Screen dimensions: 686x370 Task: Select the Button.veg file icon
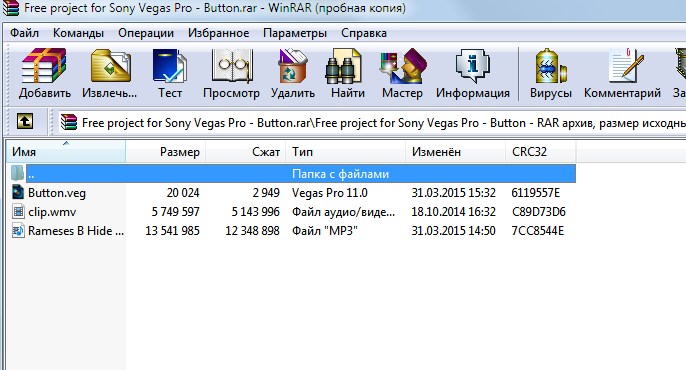coord(18,192)
